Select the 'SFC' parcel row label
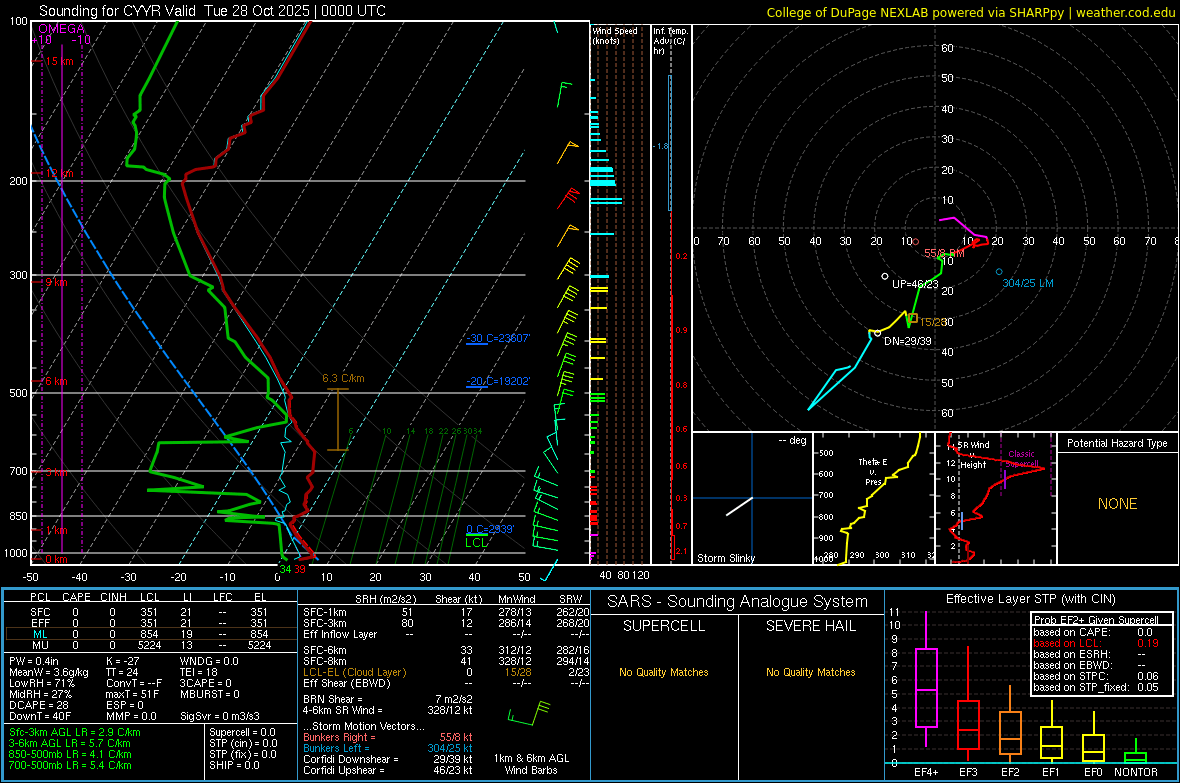The width and height of the screenshot is (1180, 783). point(40,612)
